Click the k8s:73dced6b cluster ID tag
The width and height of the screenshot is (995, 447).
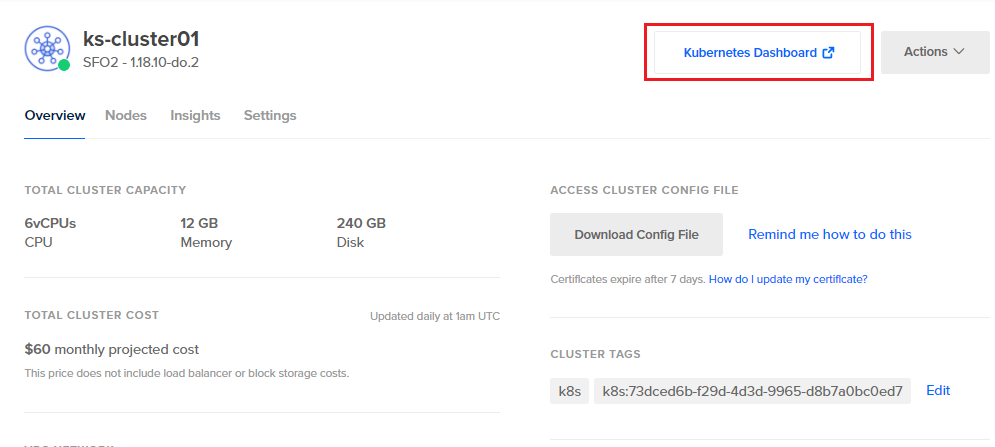coord(752,391)
